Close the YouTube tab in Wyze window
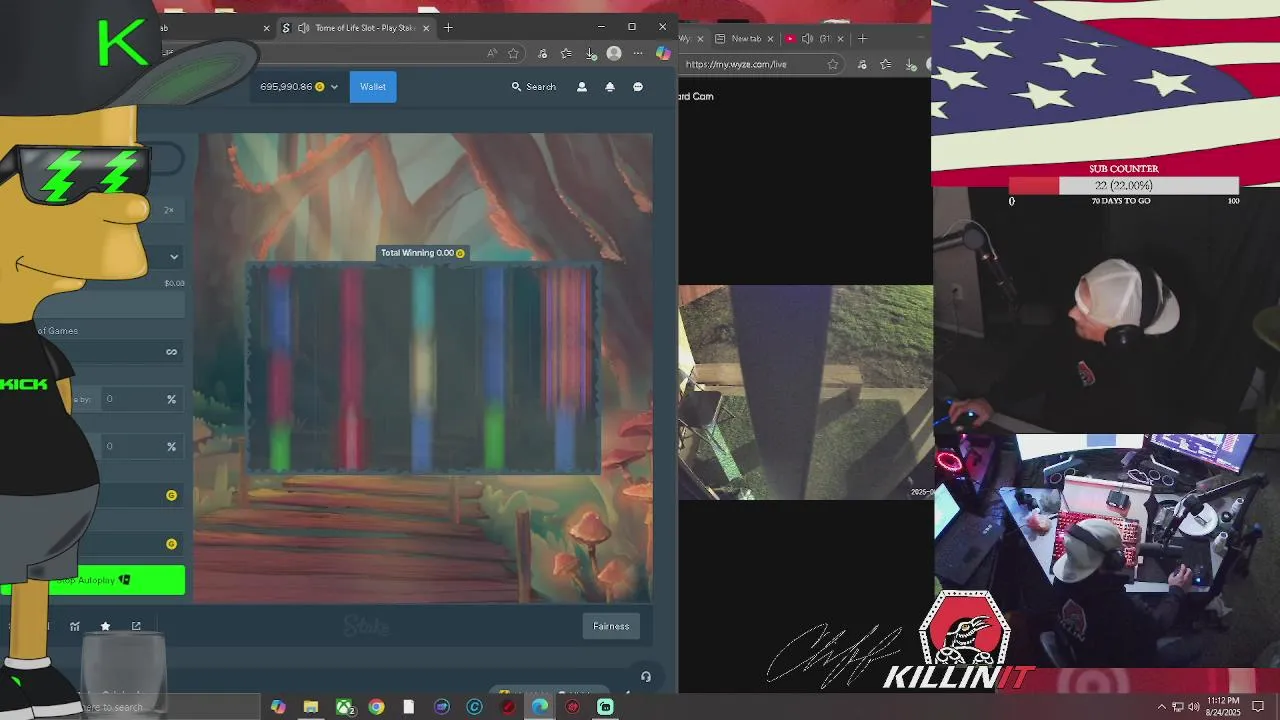 [x=840, y=39]
